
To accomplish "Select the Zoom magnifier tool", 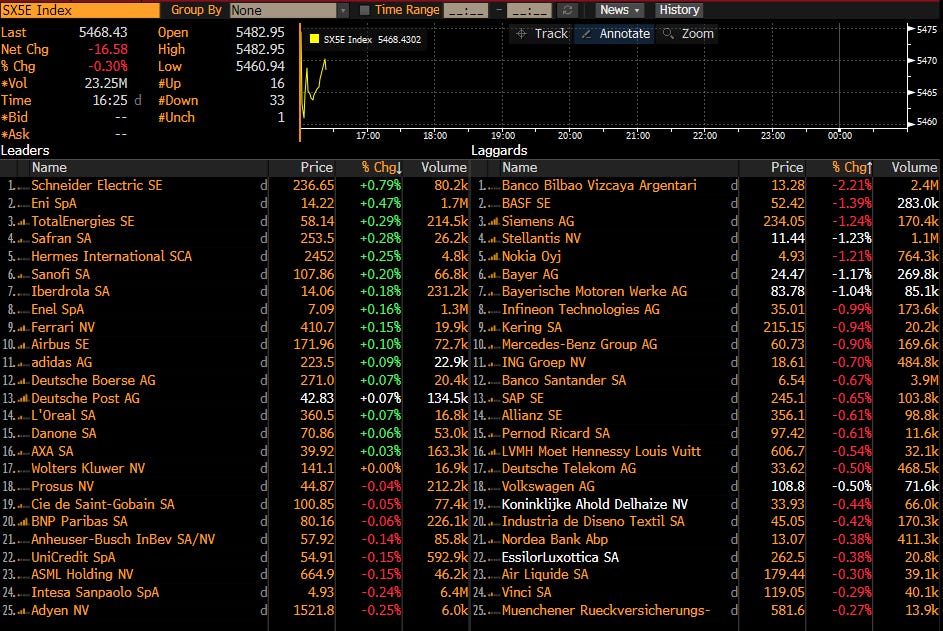I will click(688, 34).
